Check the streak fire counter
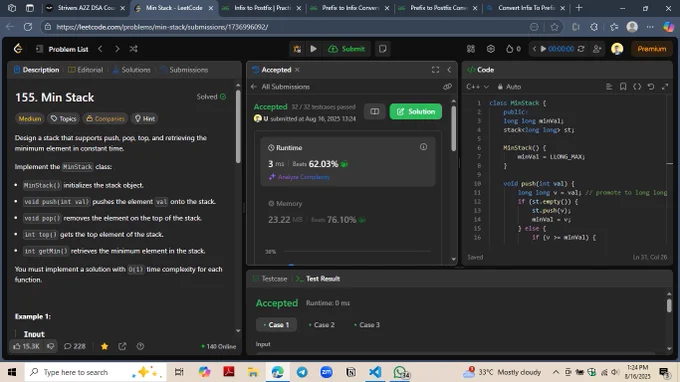The width and height of the screenshot is (680, 382). (513, 49)
